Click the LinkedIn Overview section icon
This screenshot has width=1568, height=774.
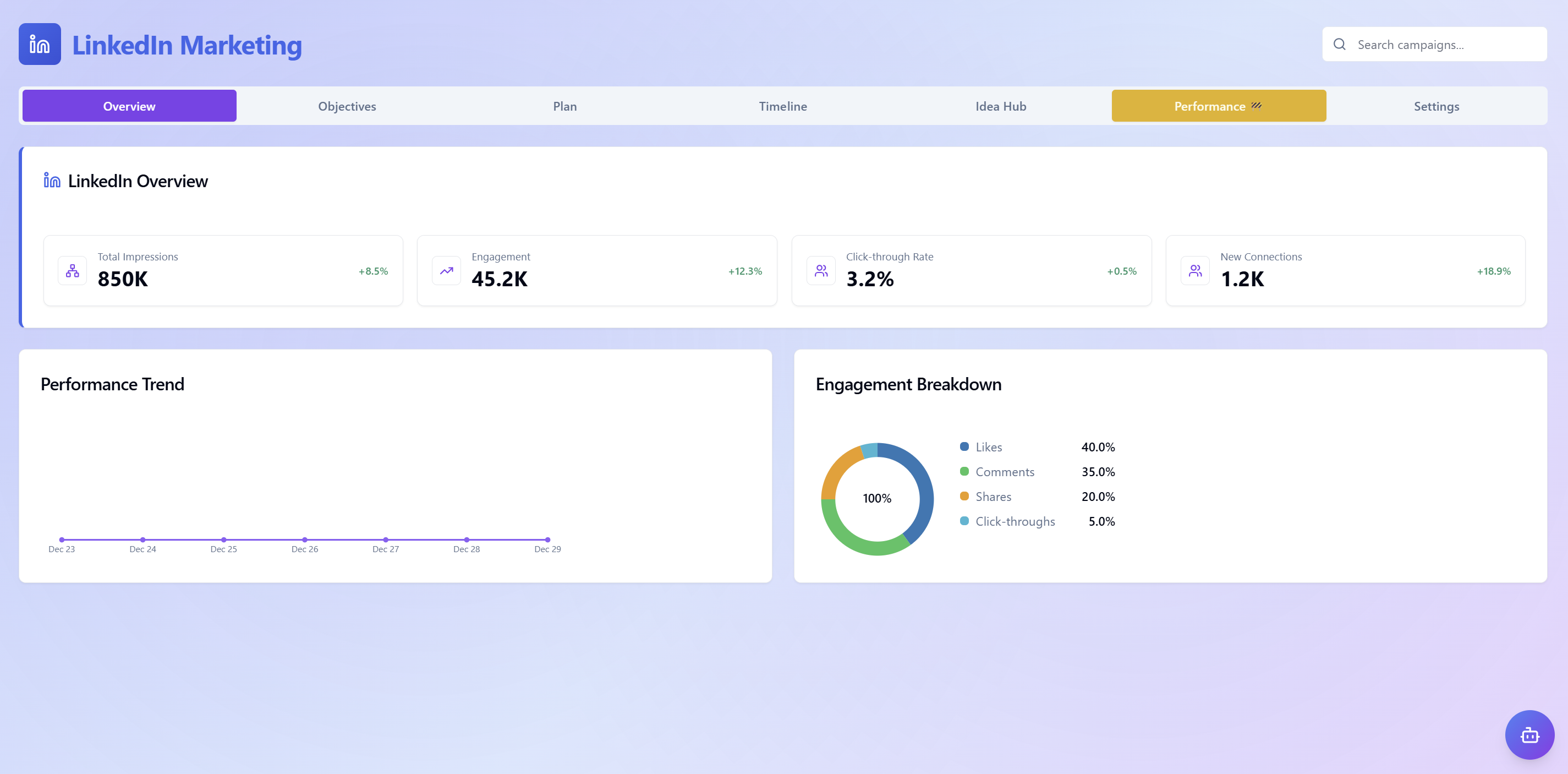[x=51, y=179]
